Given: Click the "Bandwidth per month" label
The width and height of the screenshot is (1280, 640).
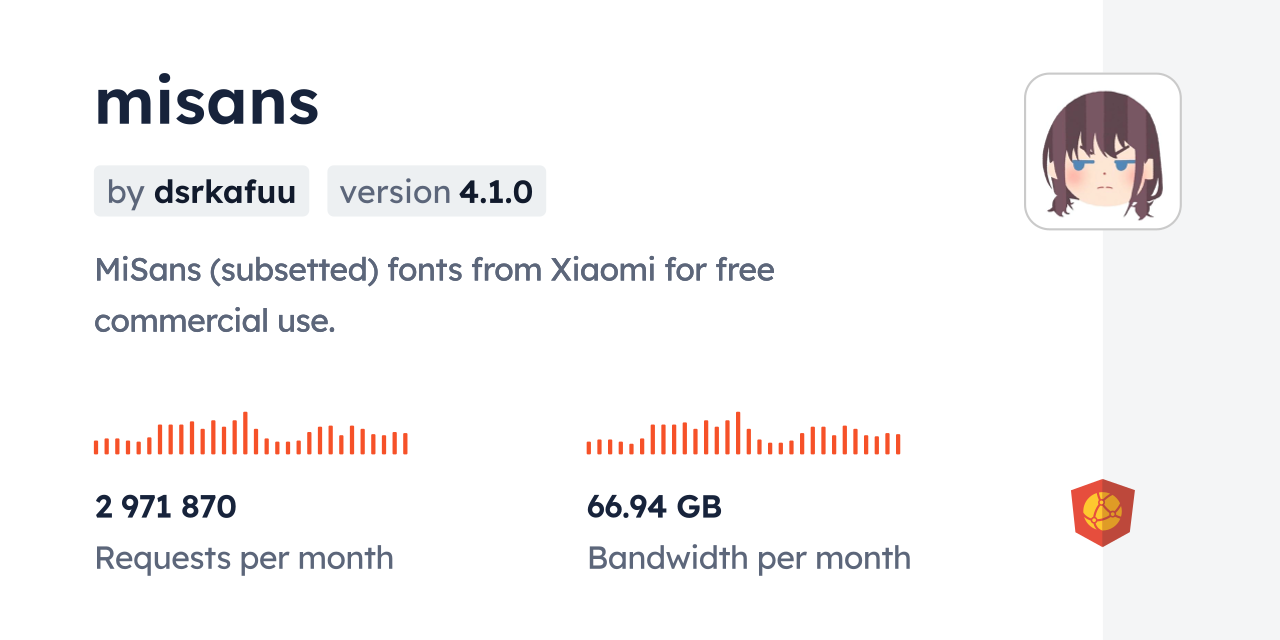Looking at the screenshot, I should pyautogui.click(x=749, y=558).
